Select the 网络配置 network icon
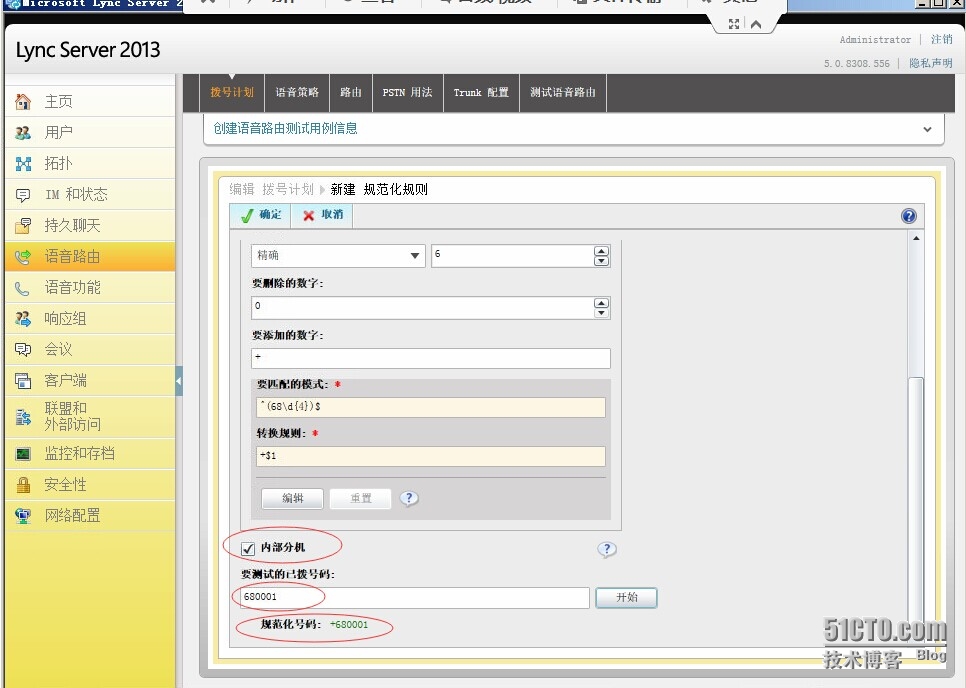Image resolution: width=966 pixels, height=688 pixels. click(x=23, y=516)
